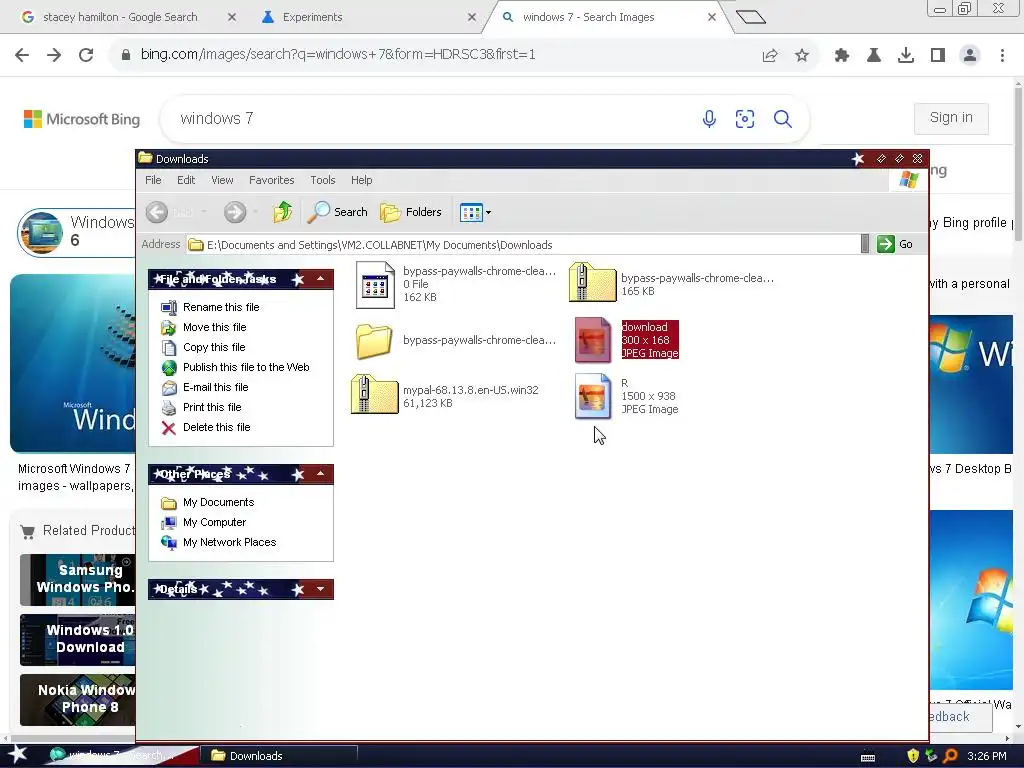Click the star Start button on taskbar
The image size is (1024, 768).
(18, 756)
